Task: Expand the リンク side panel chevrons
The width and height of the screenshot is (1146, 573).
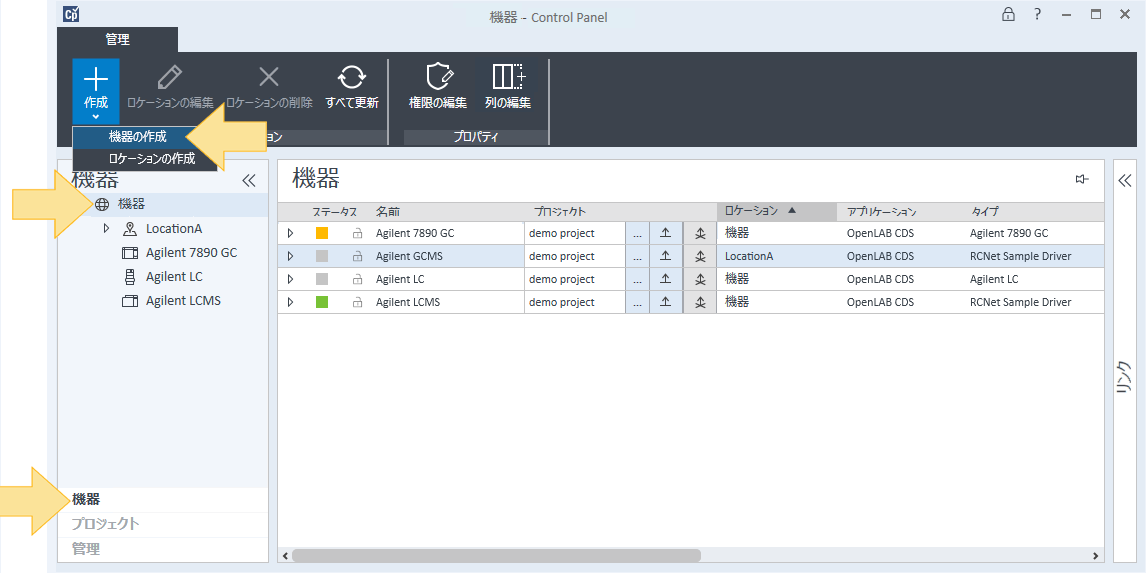Action: 1125,181
